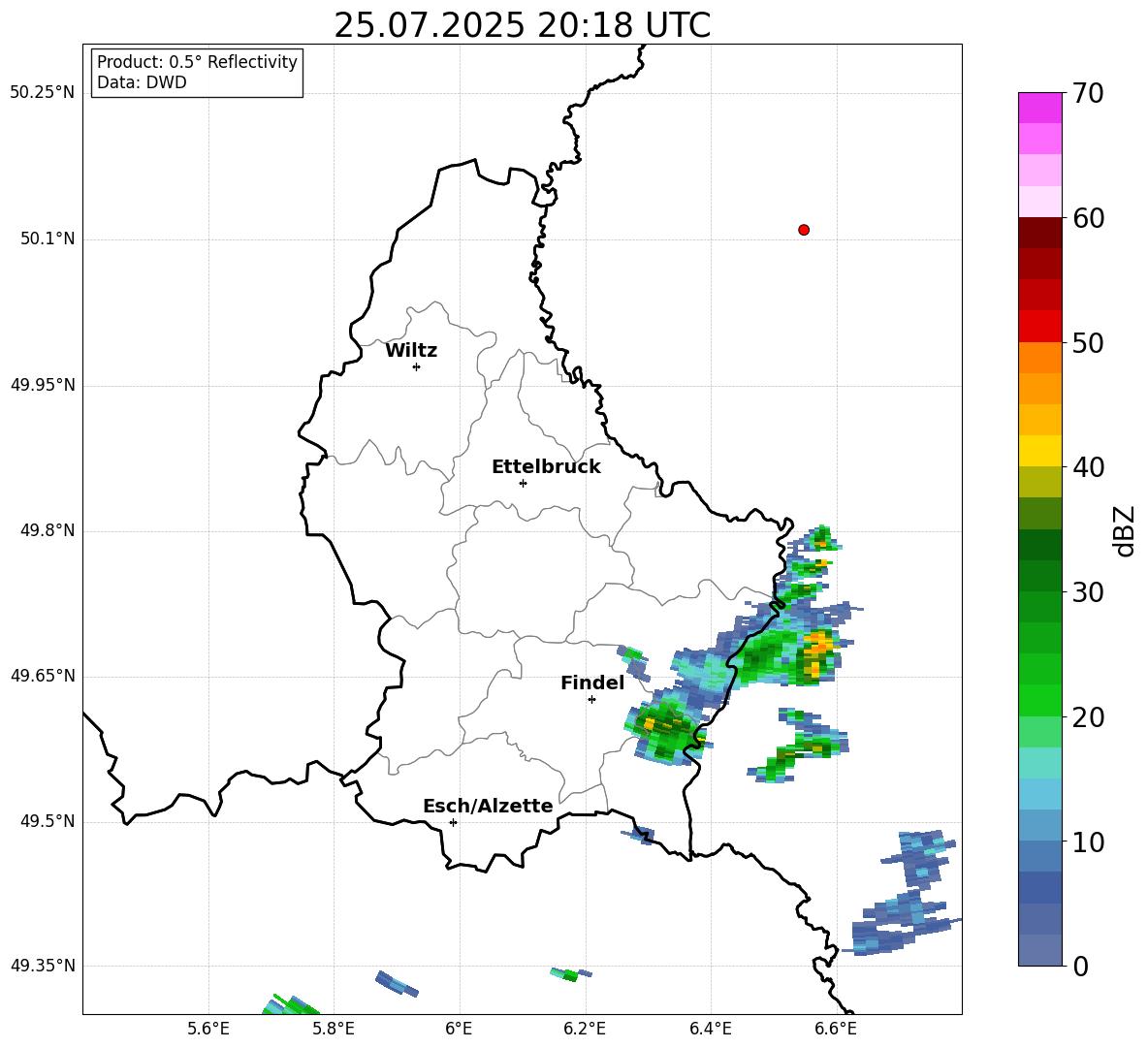
Task: Click the 49.65°N latitude label
Action: (x=43, y=676)
